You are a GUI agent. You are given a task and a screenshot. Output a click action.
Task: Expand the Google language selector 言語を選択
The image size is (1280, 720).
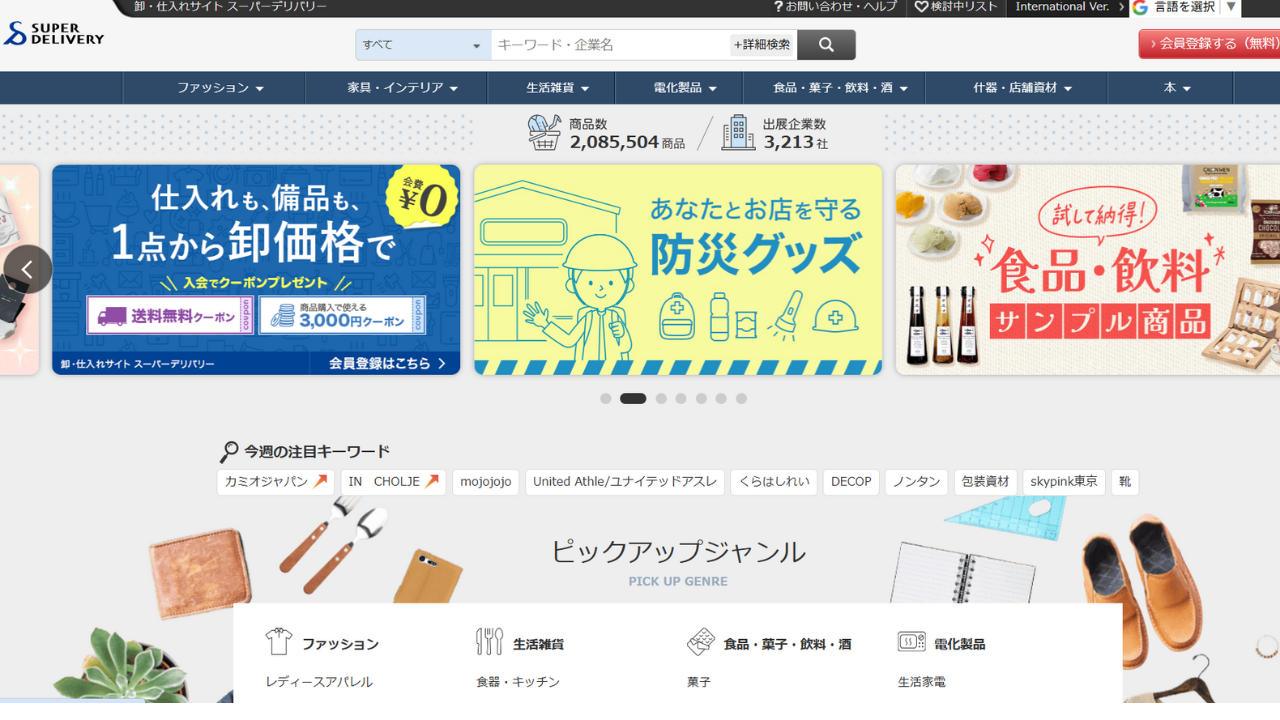[x=1186, y=7]
